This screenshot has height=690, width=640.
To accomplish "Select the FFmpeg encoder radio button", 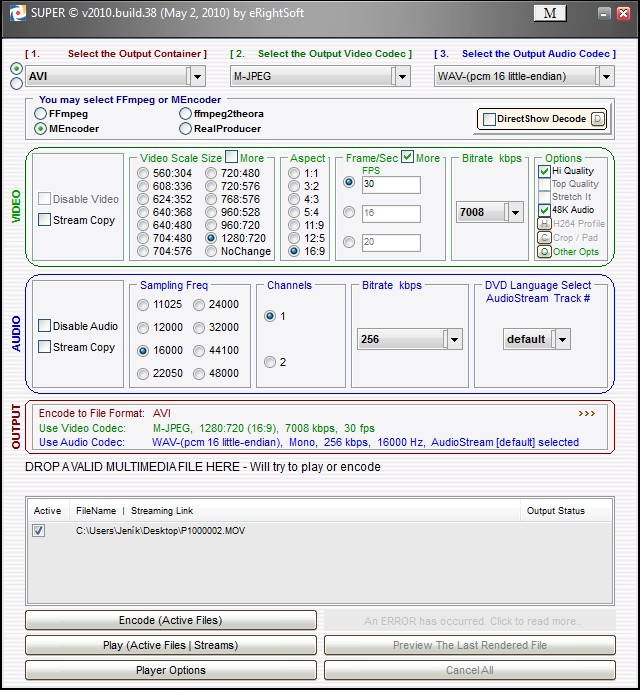I will 41,114.
